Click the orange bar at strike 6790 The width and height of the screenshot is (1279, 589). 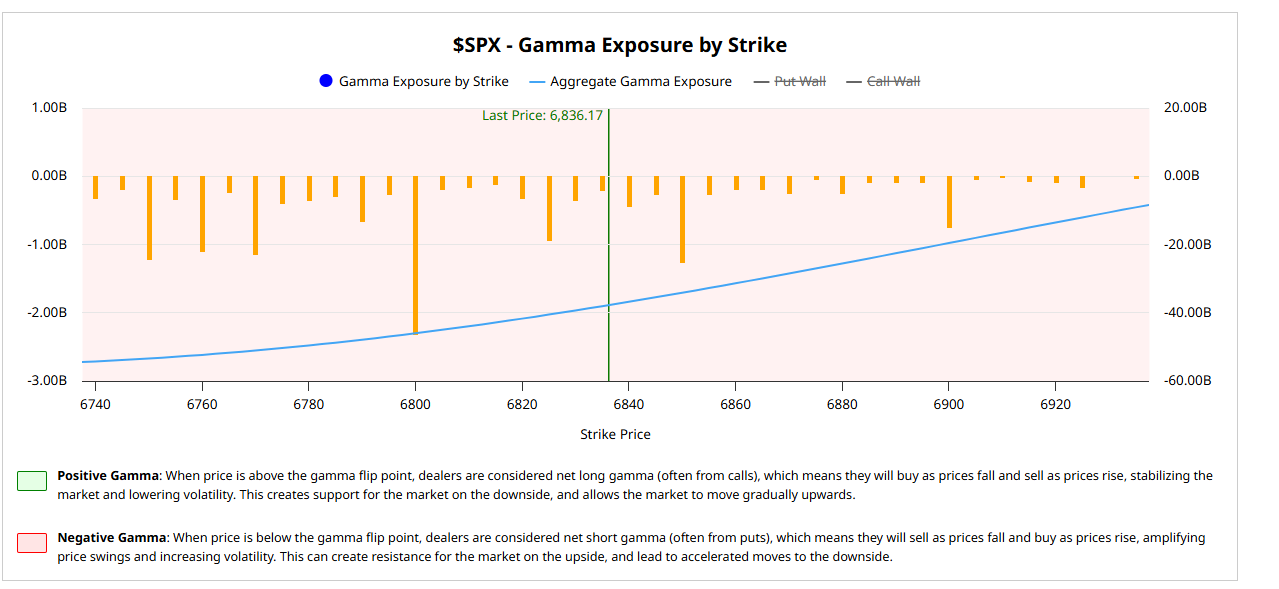[362, 199]
